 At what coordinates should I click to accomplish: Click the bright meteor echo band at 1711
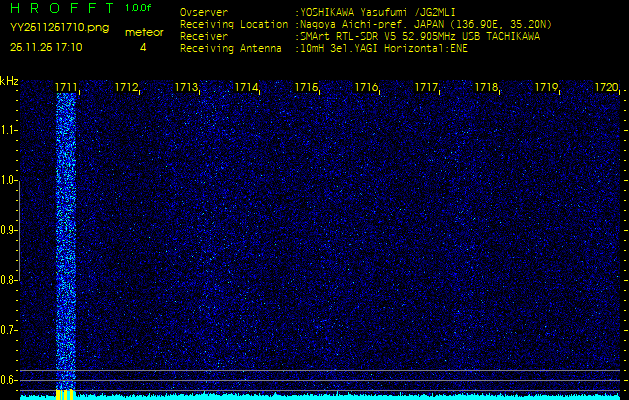point(66,241)
